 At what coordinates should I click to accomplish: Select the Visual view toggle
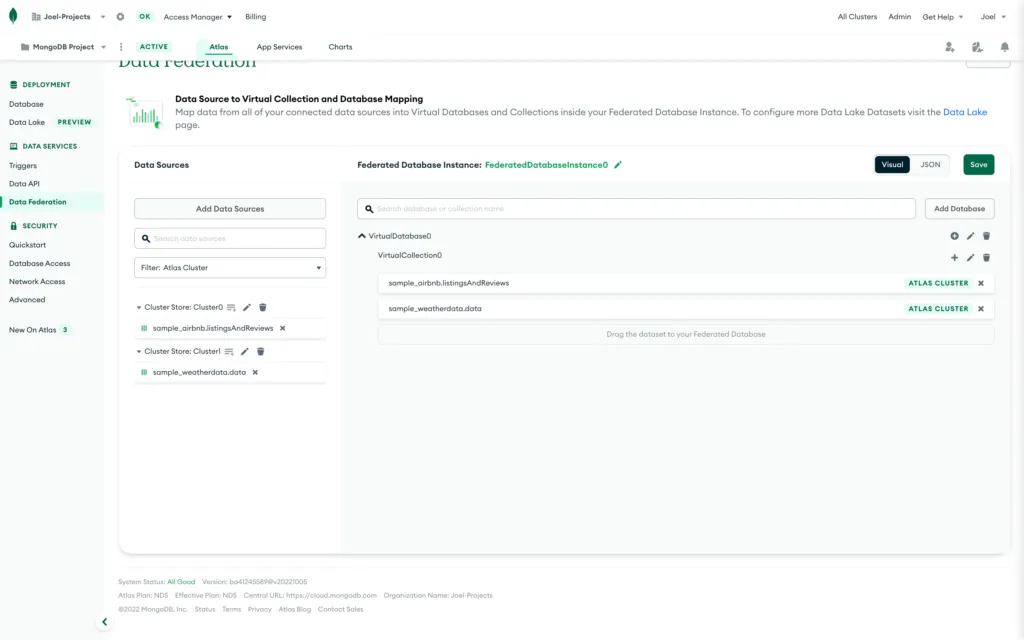click(892, 164)
